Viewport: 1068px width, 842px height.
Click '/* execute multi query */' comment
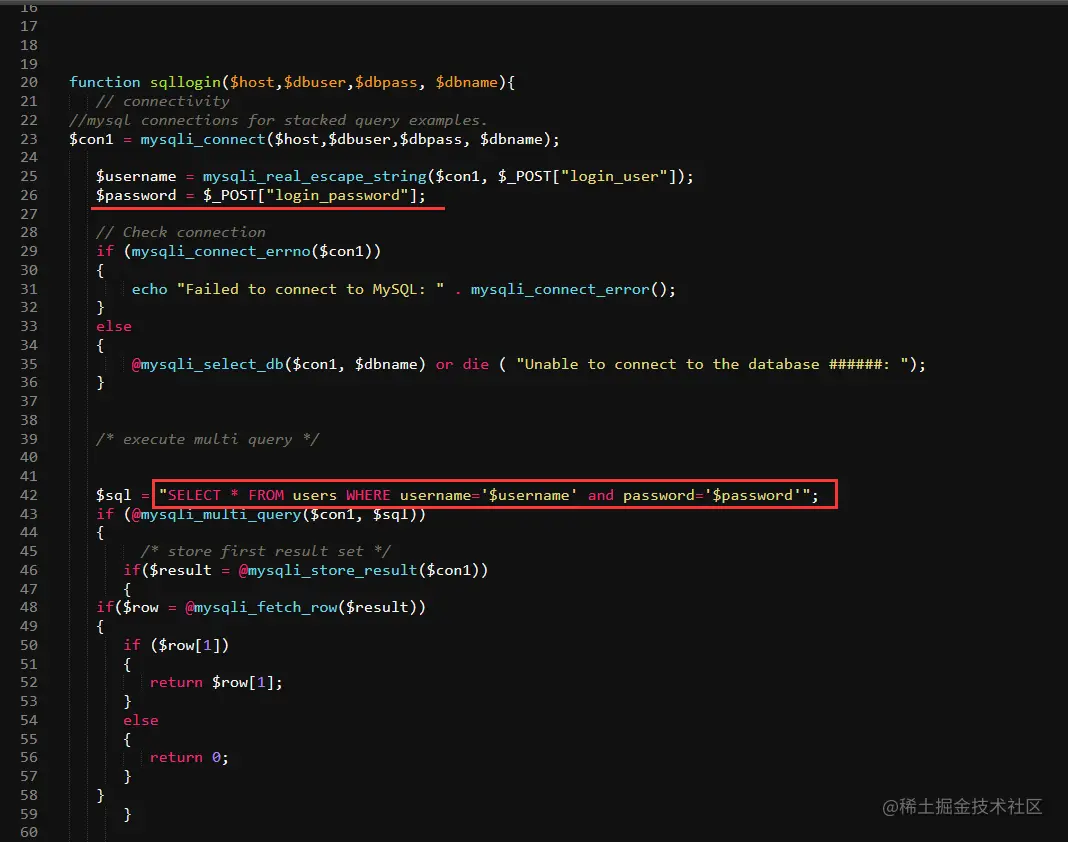pos(207,439)
